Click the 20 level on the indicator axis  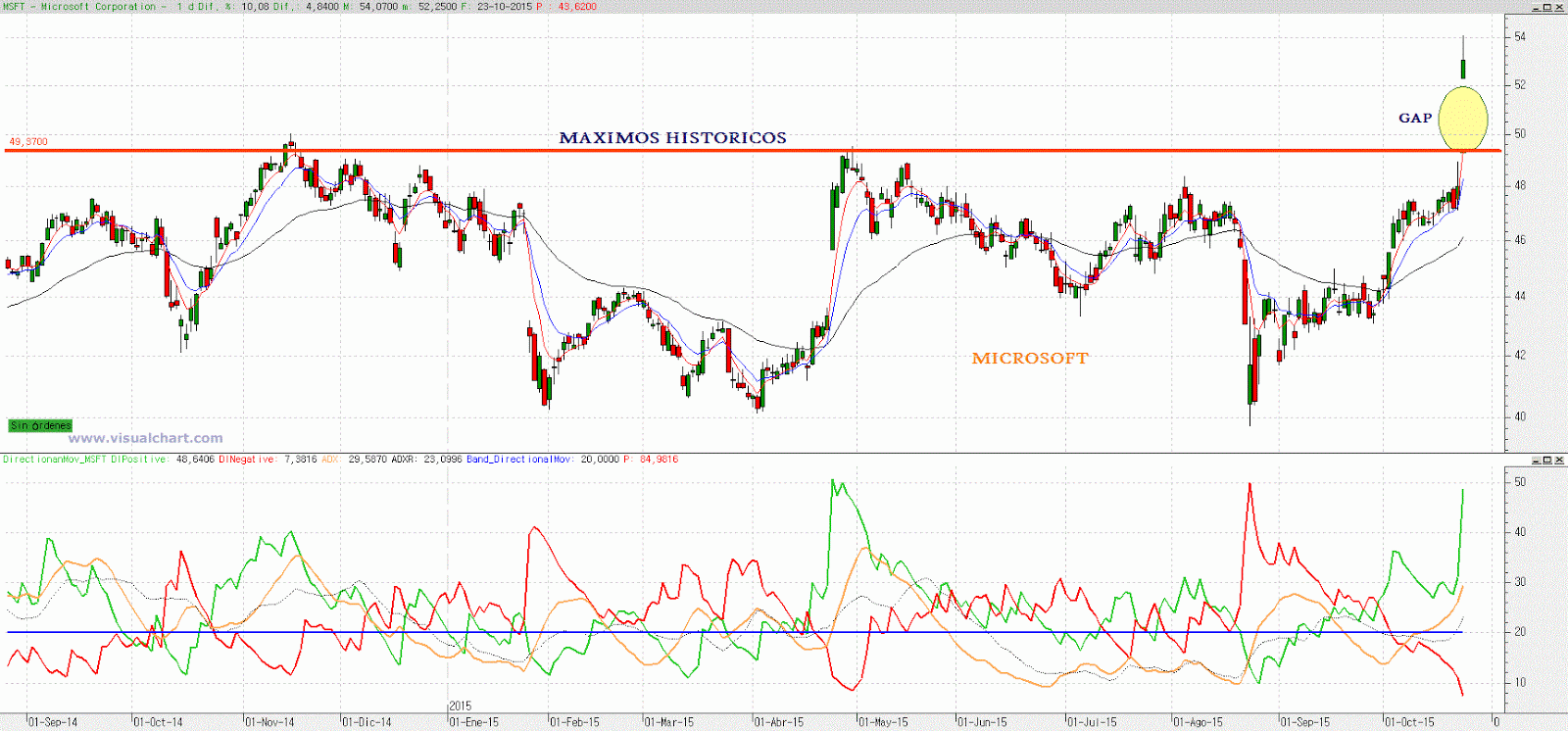click(1520, 632)
